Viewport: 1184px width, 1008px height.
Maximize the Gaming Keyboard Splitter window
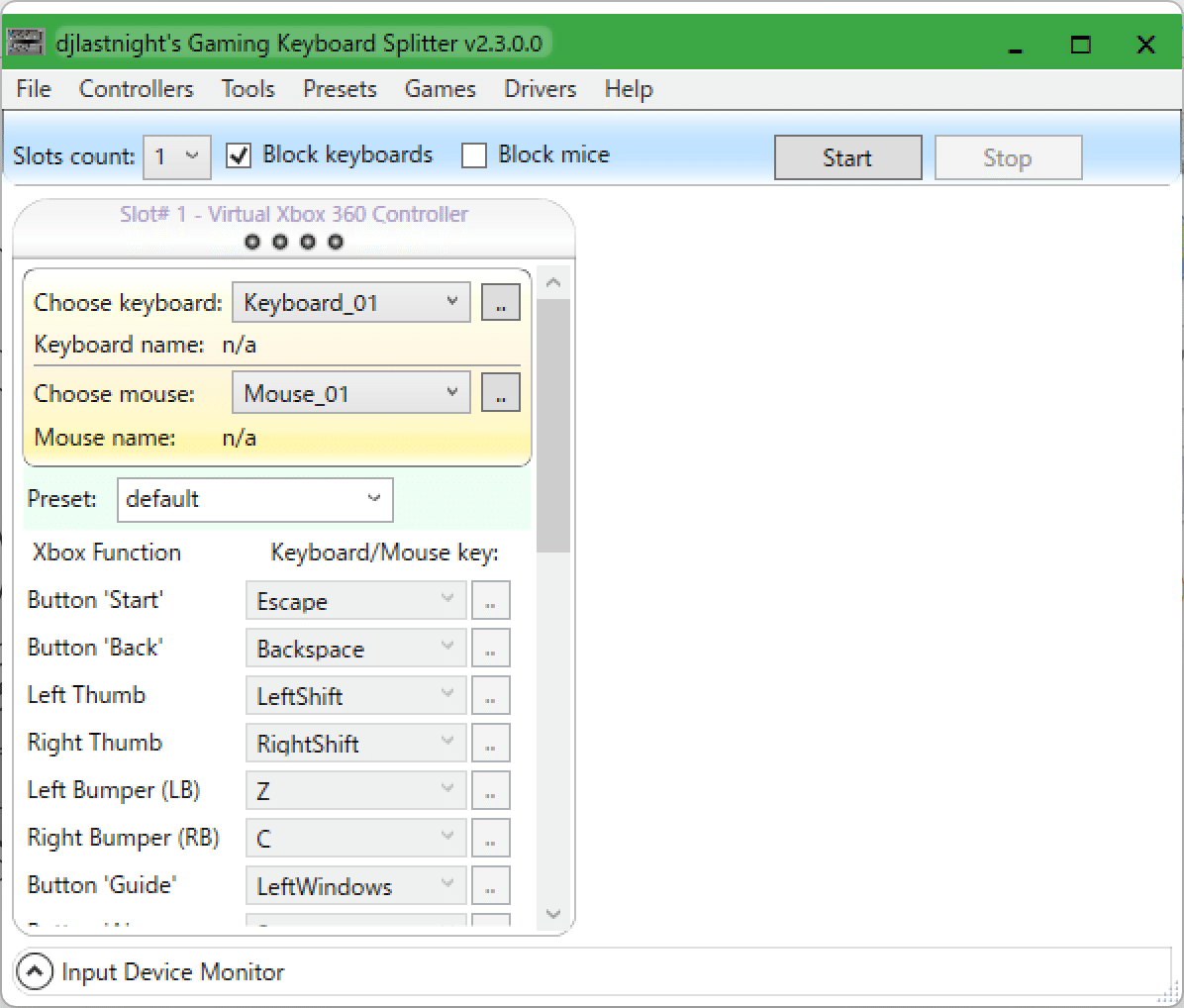(x=1081, y=44)
